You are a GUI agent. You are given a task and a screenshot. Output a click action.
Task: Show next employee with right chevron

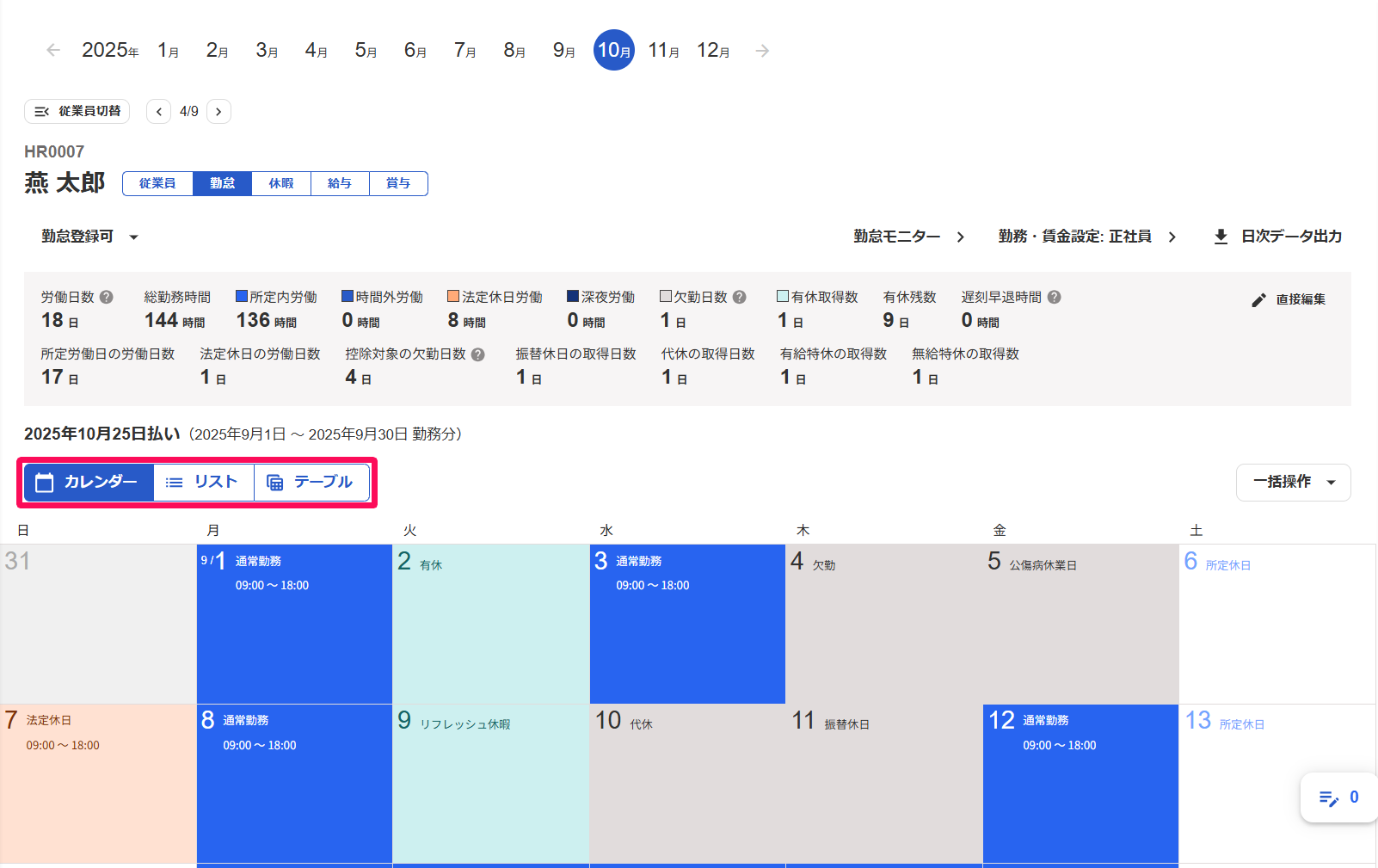(218, 112)
